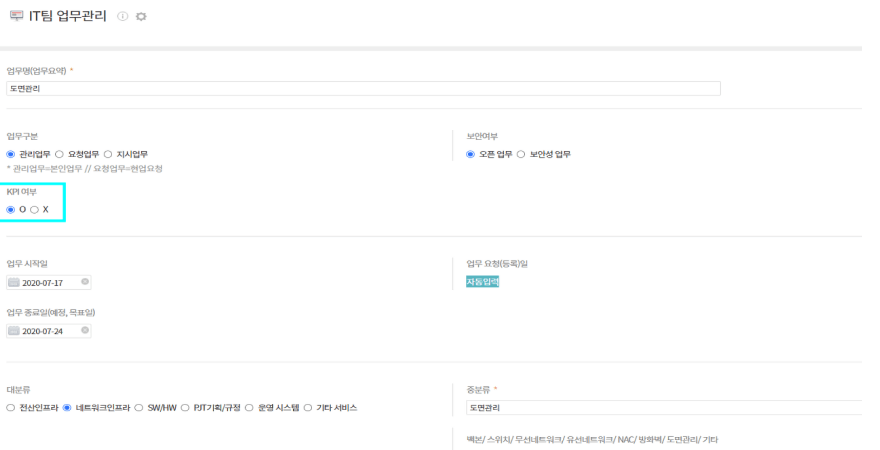
Task: Click the 업무 요청(등록)일 label
Action: tap(497, 264)
